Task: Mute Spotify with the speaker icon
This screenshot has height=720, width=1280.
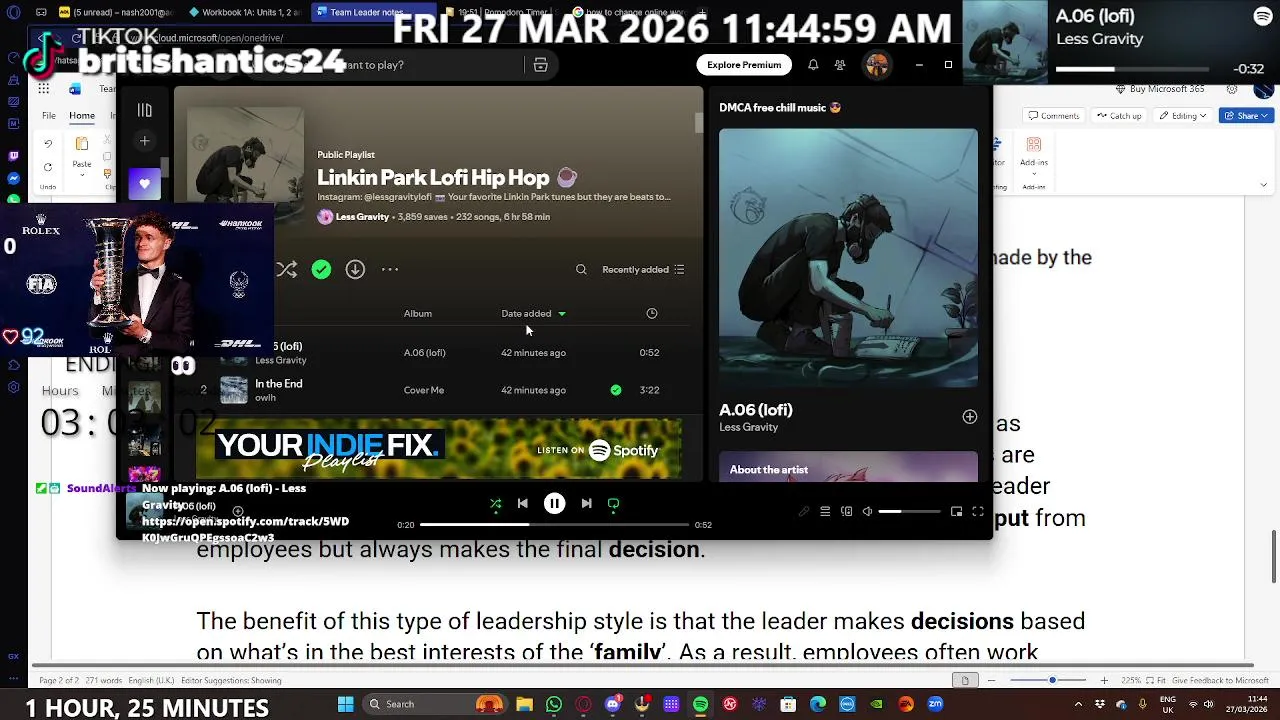Action: [867, 512]
